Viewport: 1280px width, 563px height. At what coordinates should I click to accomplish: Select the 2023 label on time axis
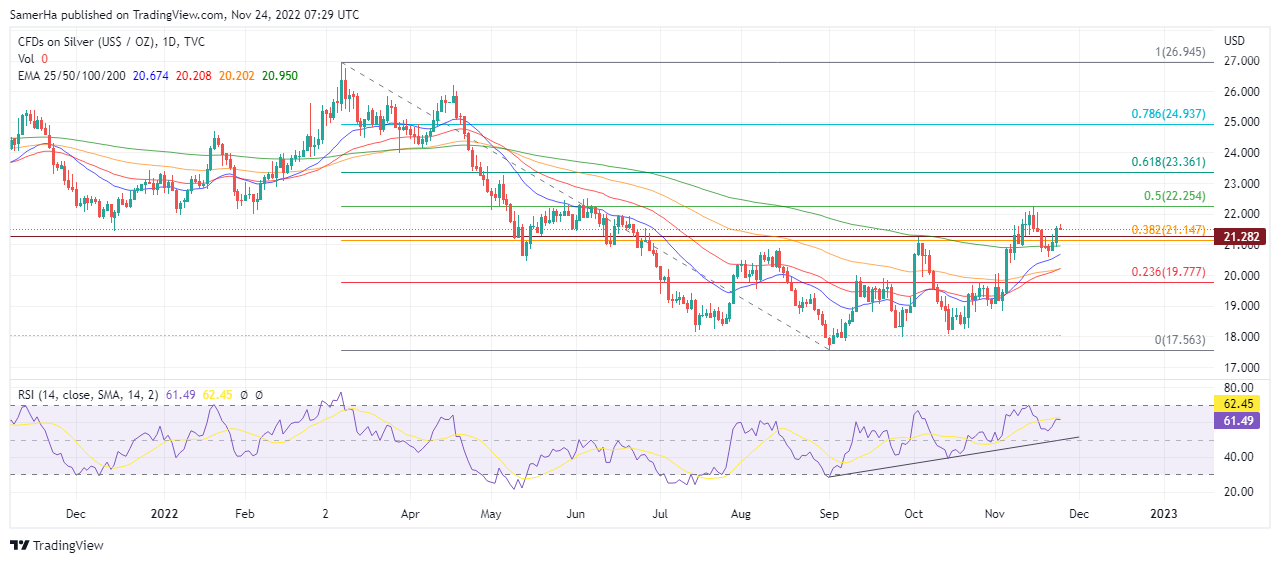pyautogui.click(x=1163, y=513)
